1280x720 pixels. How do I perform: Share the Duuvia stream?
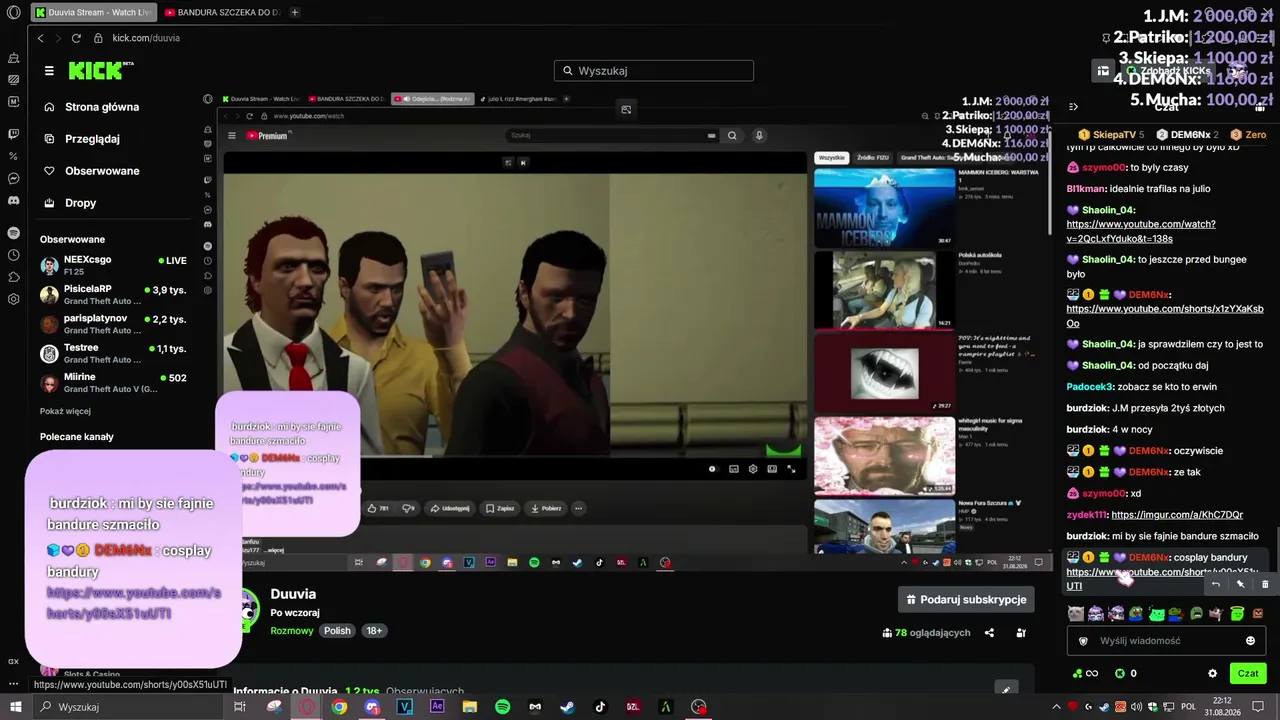click(989, 633)
